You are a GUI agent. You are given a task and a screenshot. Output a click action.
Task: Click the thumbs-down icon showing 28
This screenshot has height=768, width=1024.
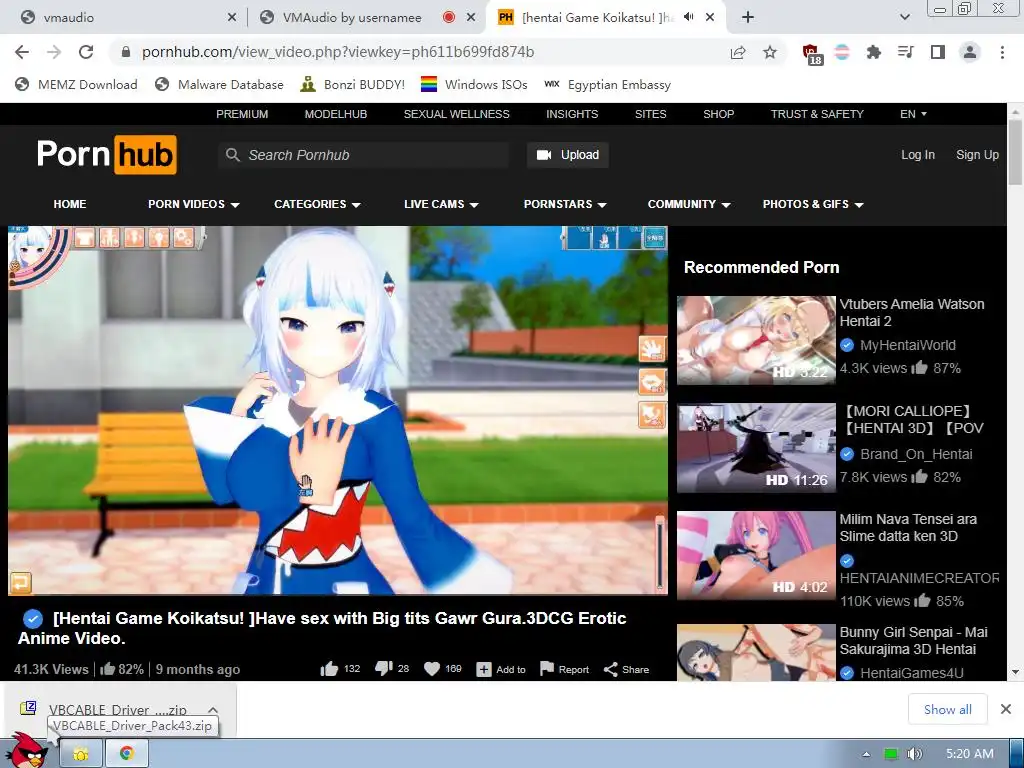point(384,669)
